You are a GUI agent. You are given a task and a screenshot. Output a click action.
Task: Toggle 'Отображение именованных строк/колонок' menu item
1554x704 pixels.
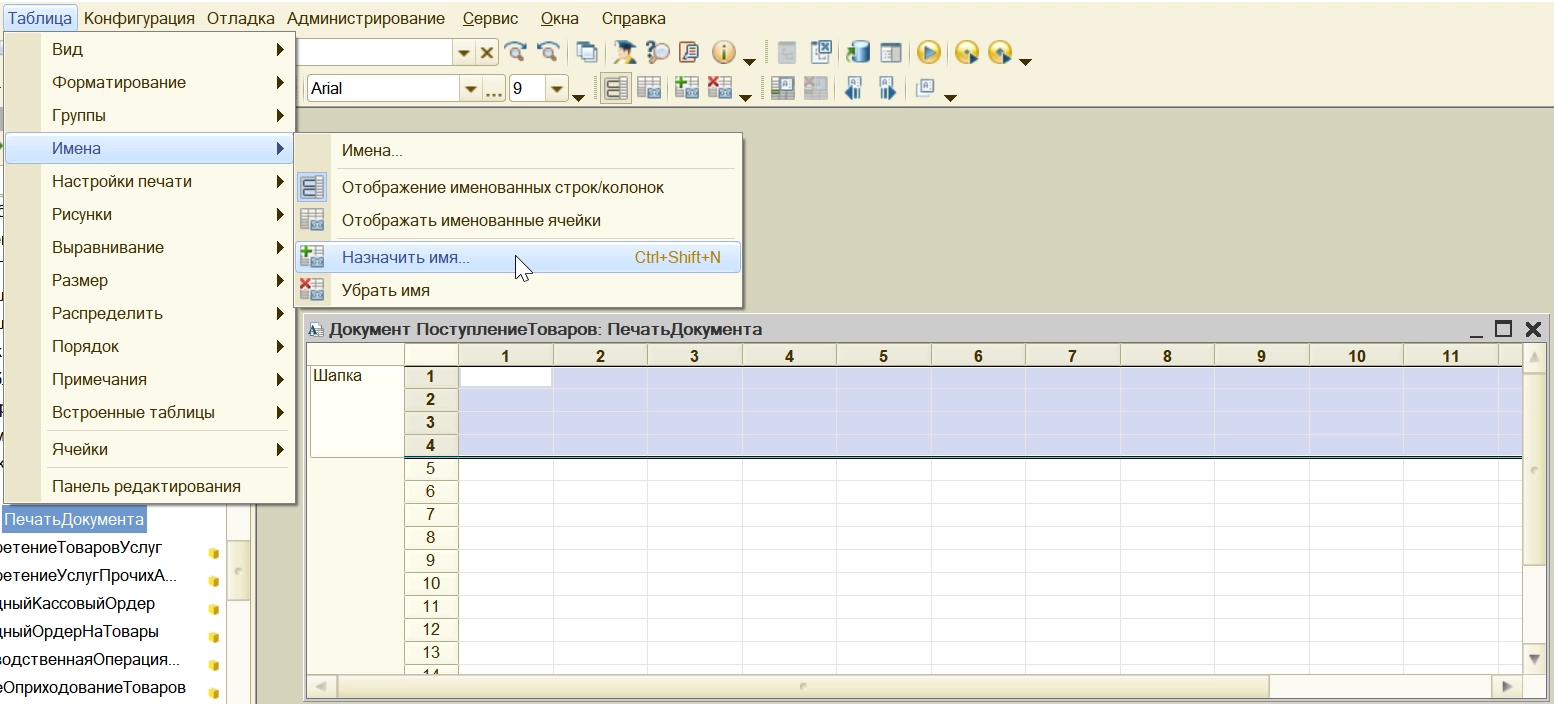coord(502,187)
